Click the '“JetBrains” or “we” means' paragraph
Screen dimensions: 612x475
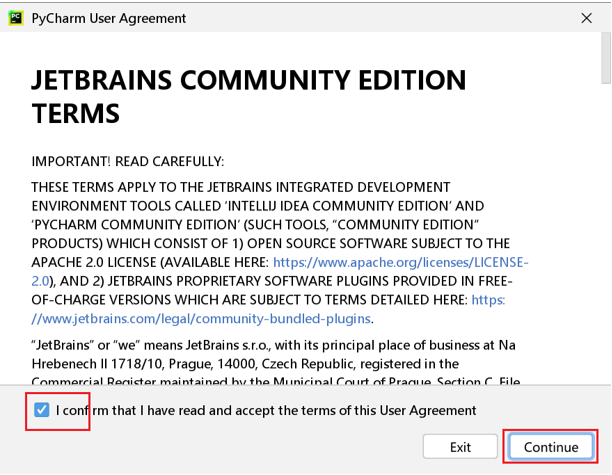point(110,346)
